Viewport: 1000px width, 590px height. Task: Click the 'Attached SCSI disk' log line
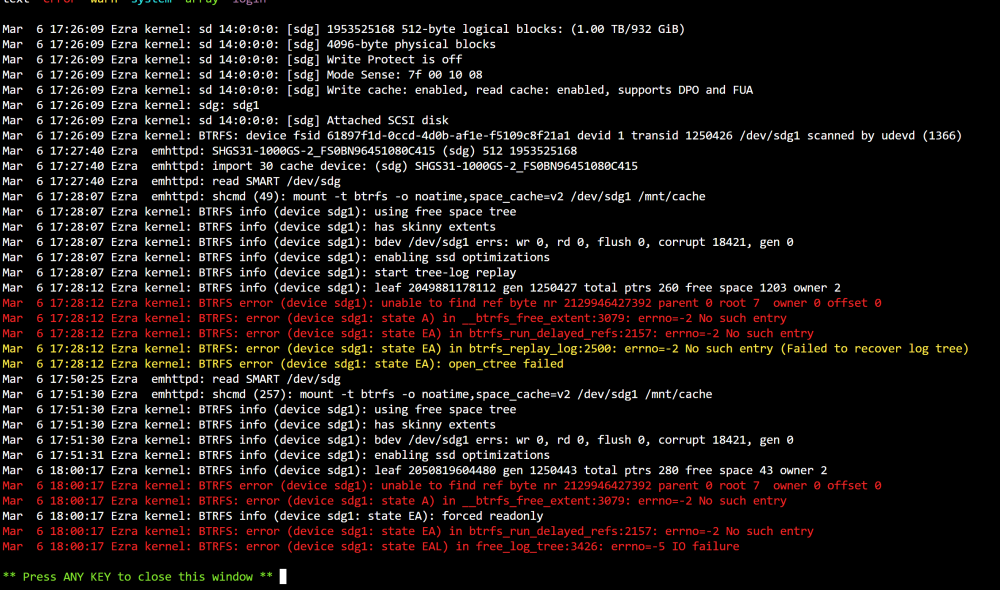[x=225, y=121]
